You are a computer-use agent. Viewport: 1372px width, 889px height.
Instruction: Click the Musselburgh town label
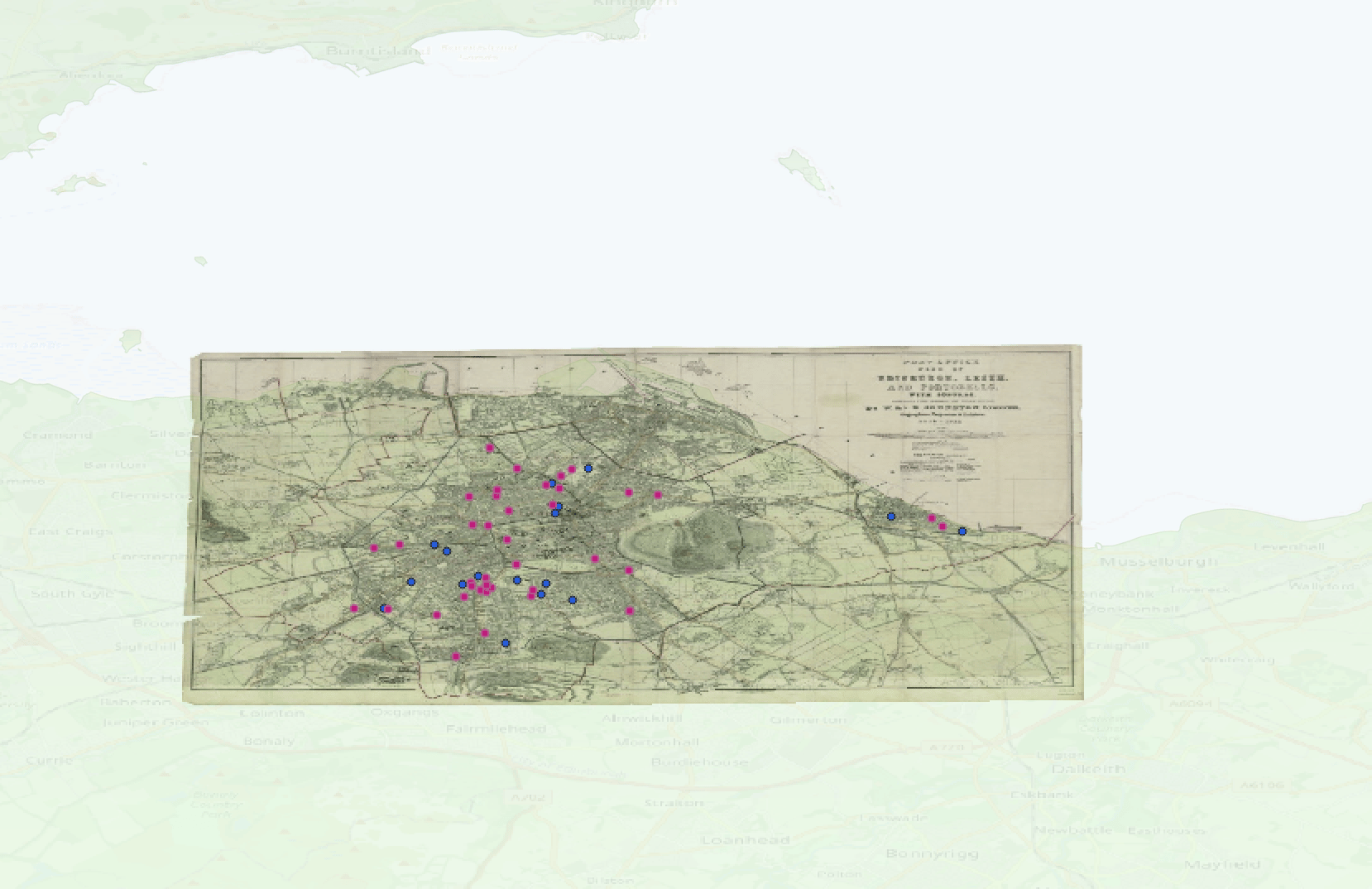pyautogui.click(x=1159, y=561)
